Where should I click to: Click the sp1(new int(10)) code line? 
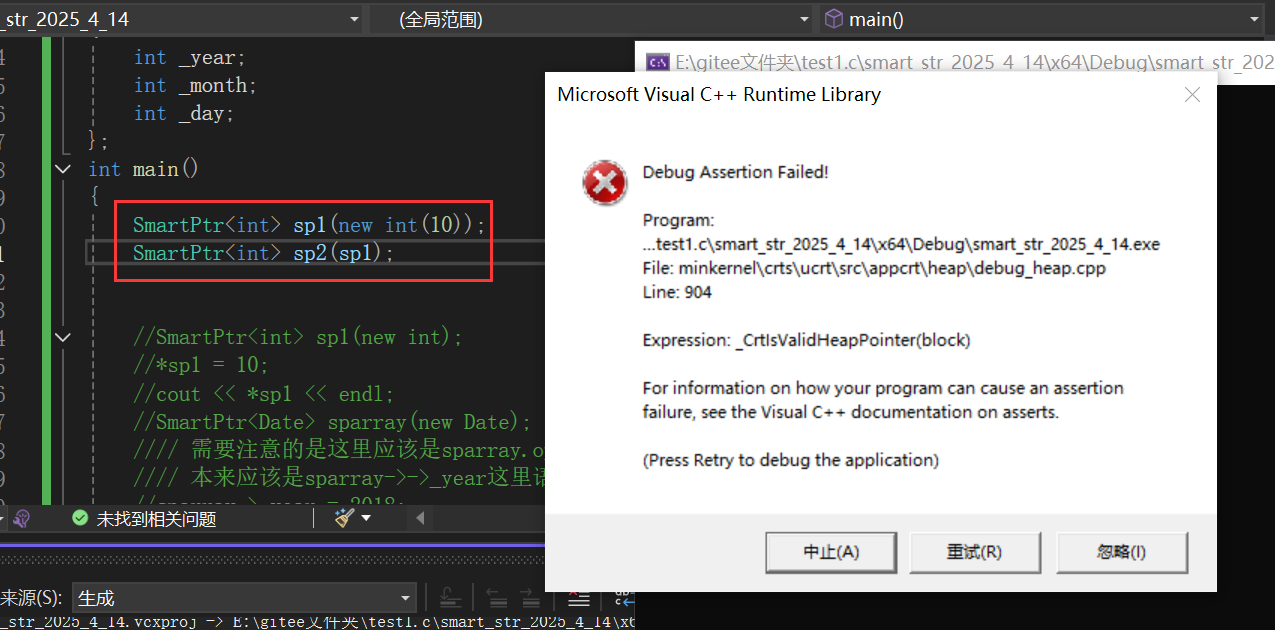pyautogui.click(x=309, y=226)
